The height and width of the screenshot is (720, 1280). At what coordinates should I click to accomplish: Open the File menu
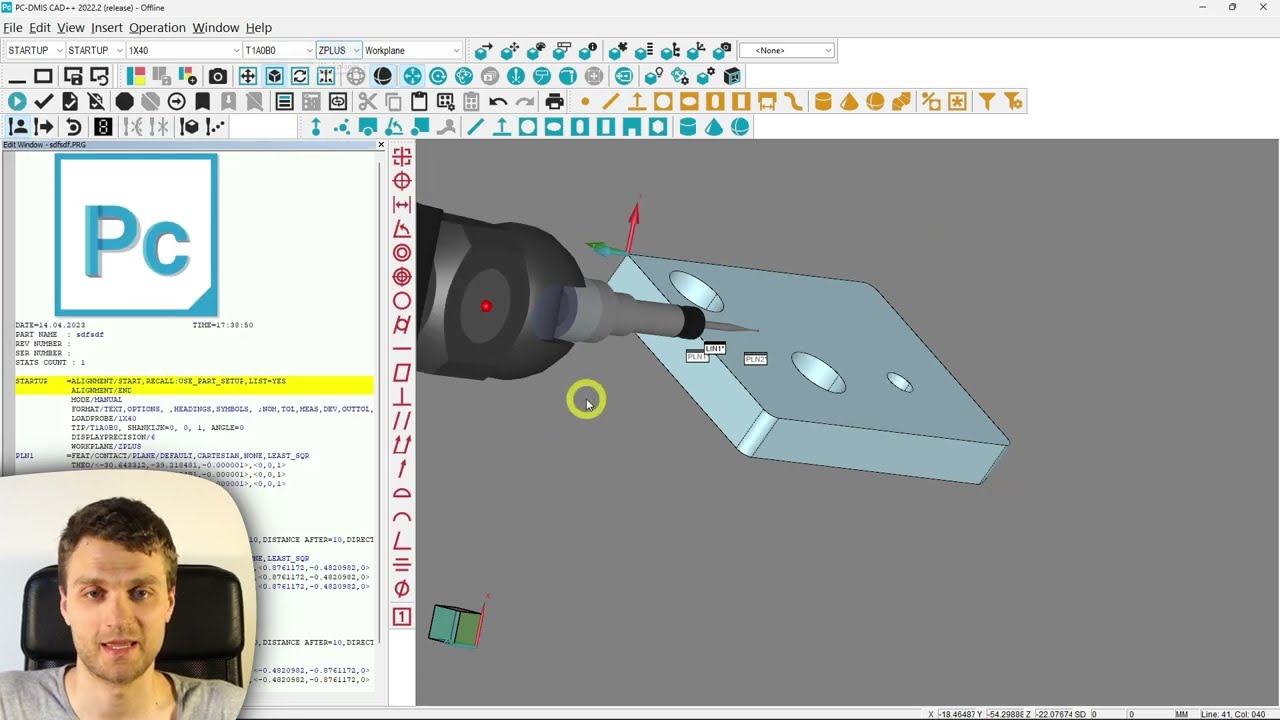point(12,28)
